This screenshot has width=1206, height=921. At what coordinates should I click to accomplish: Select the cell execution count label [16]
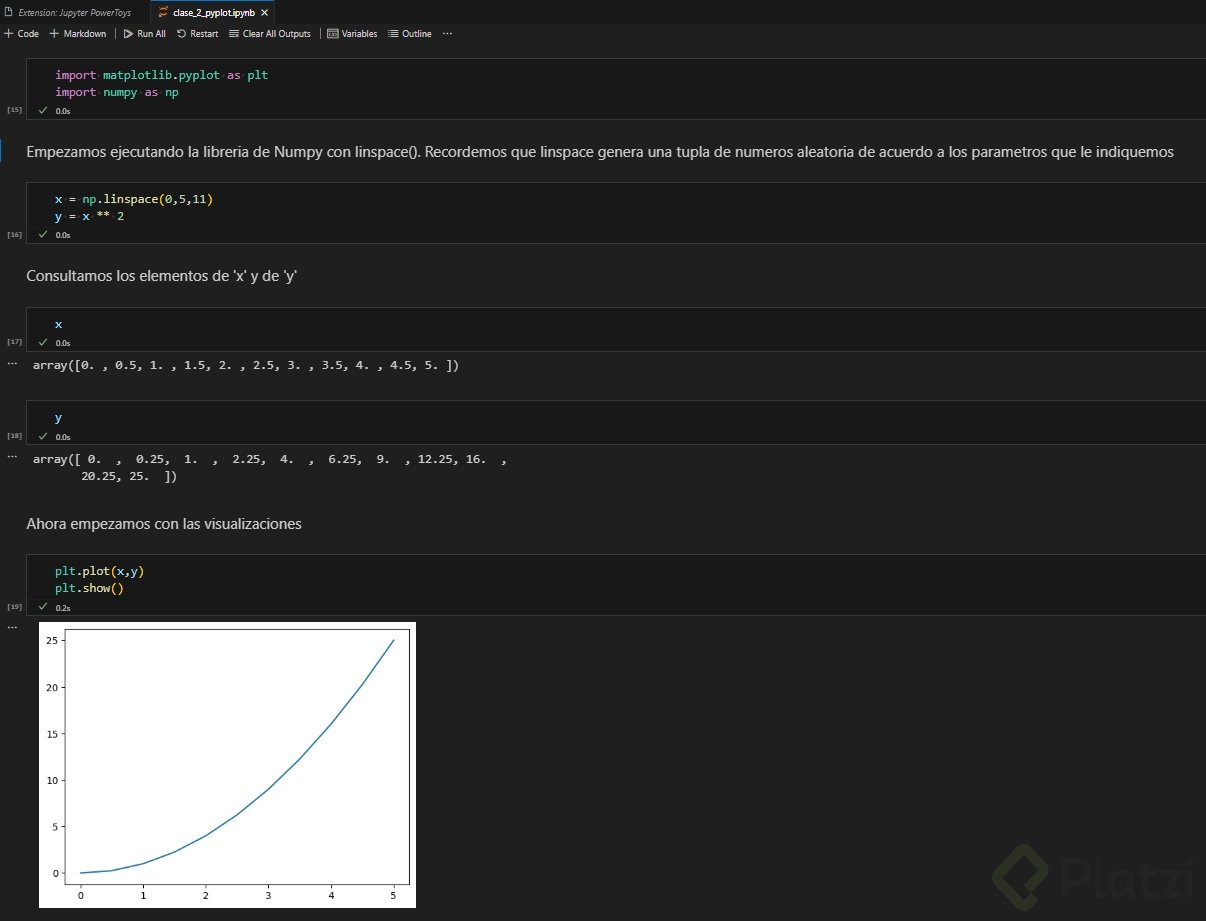(14, 235)
